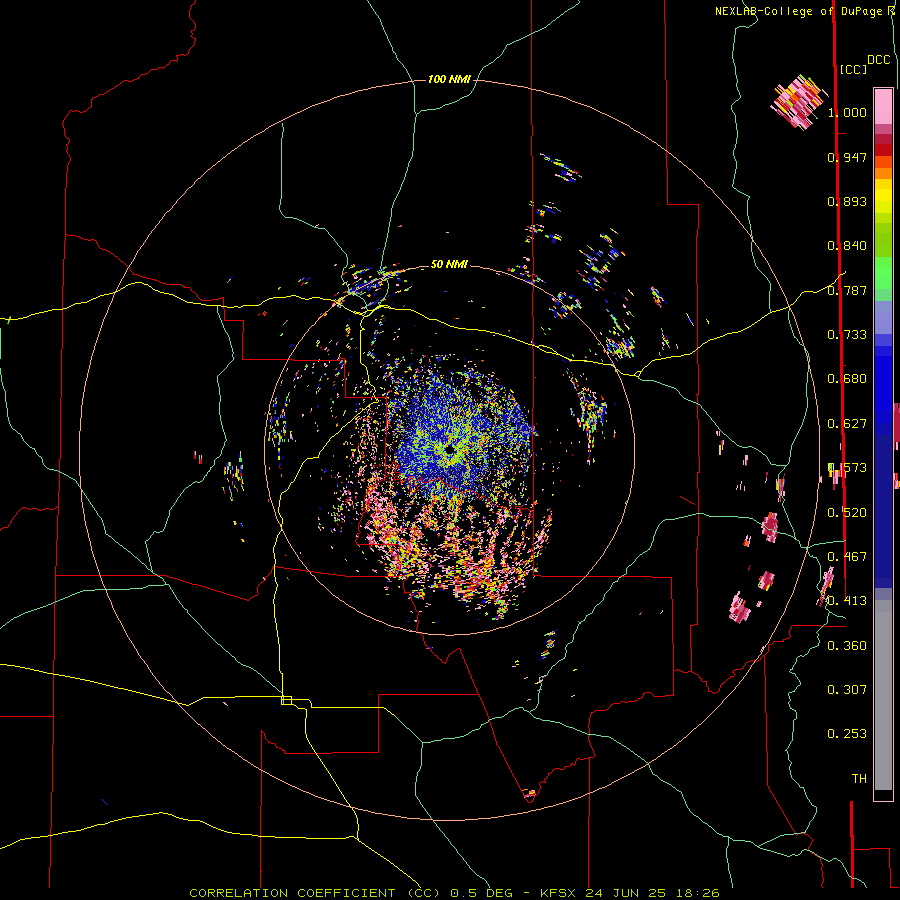Viewport: 900px width, 900px height.
Task: Click the 0.787 legend value
Action: (x=847, y=290)
